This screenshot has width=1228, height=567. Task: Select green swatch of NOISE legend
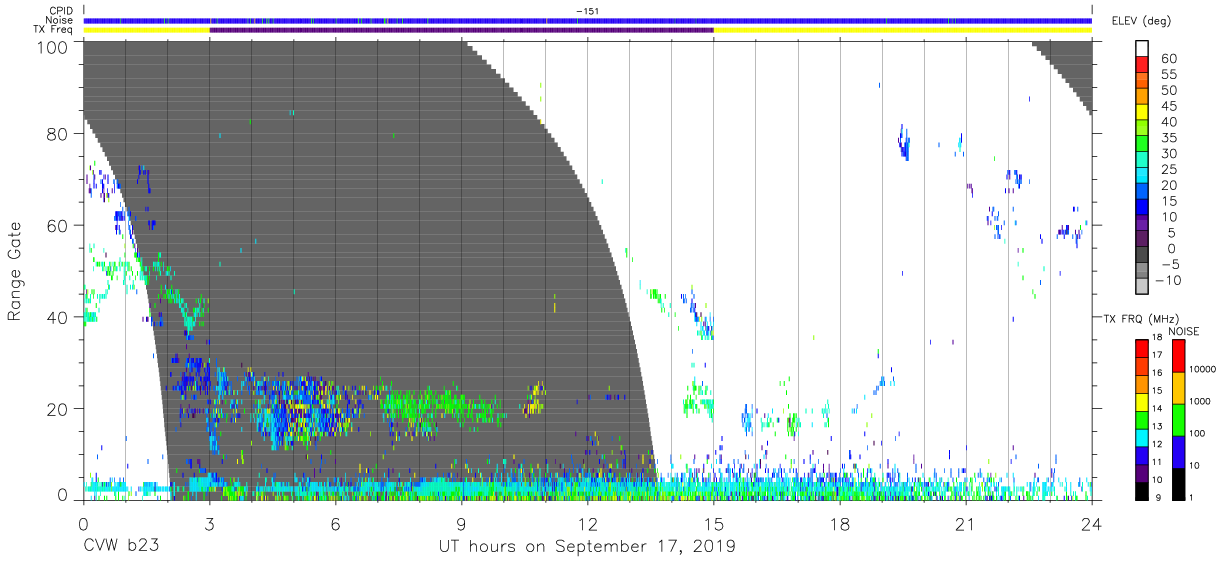pyautogui.click(x=1179, y=420)
